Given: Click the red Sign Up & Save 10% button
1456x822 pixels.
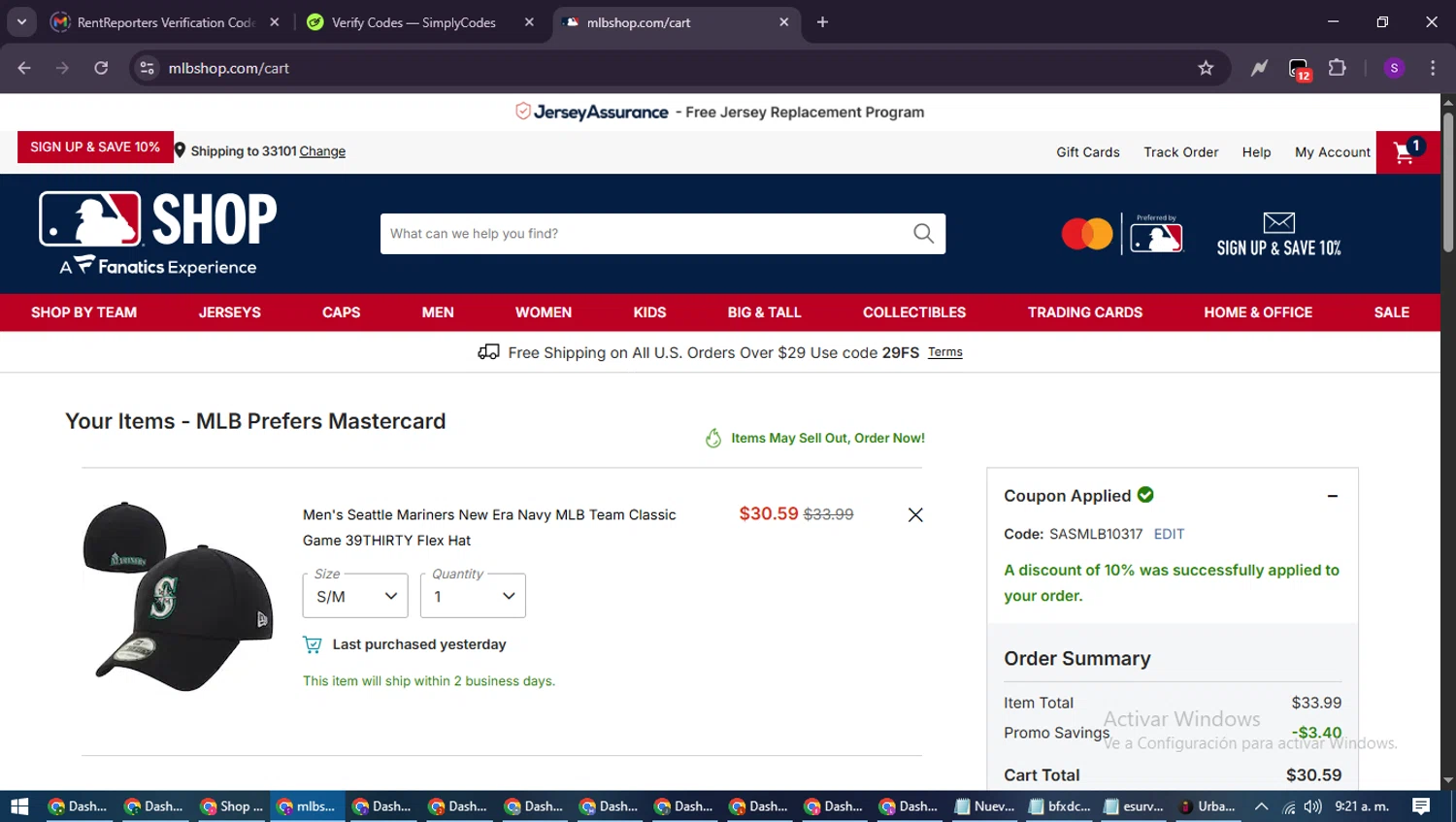Looking at the screenshot, I should [95, 147].
